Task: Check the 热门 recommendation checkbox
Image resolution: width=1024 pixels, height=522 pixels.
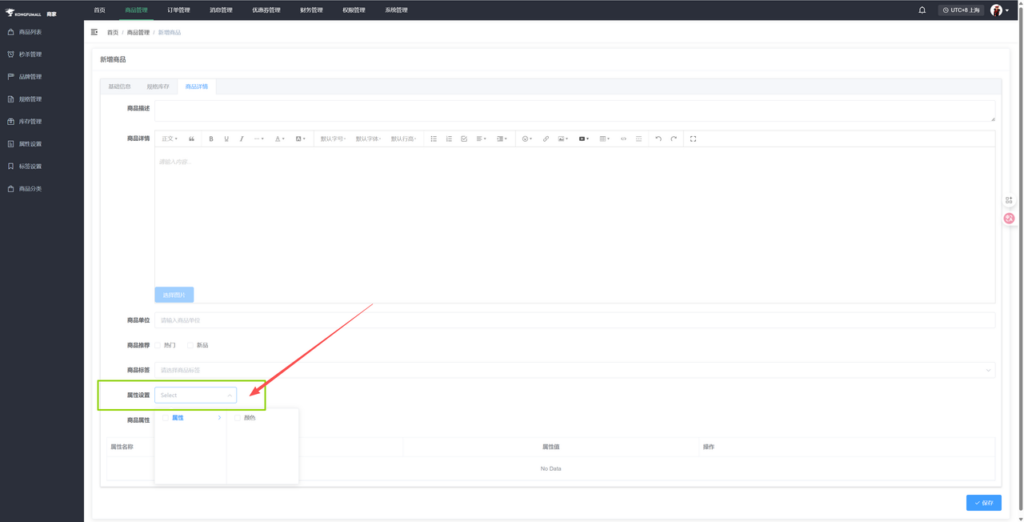Action: click(158, 345)
